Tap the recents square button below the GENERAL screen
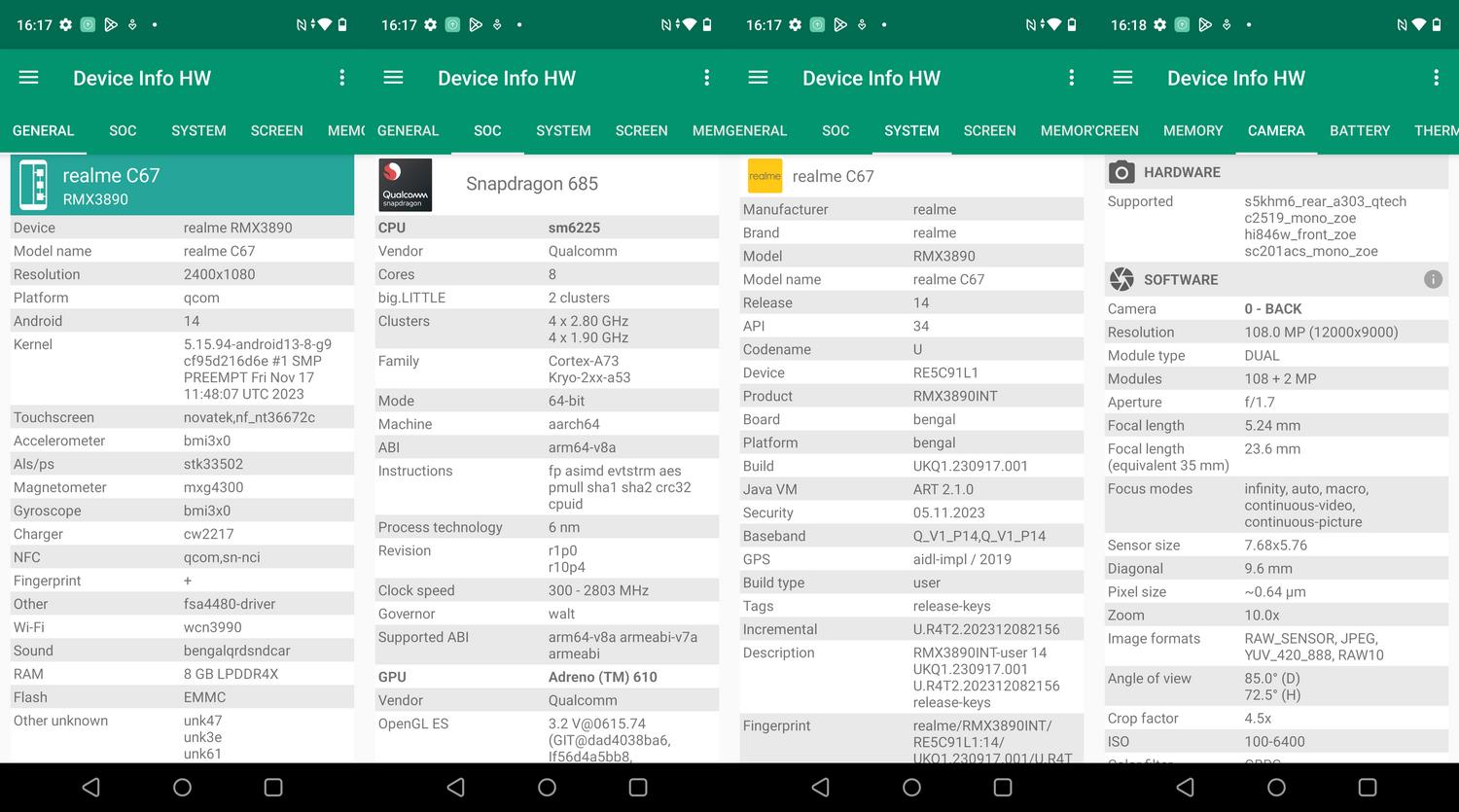 click(x=273, y=787)
